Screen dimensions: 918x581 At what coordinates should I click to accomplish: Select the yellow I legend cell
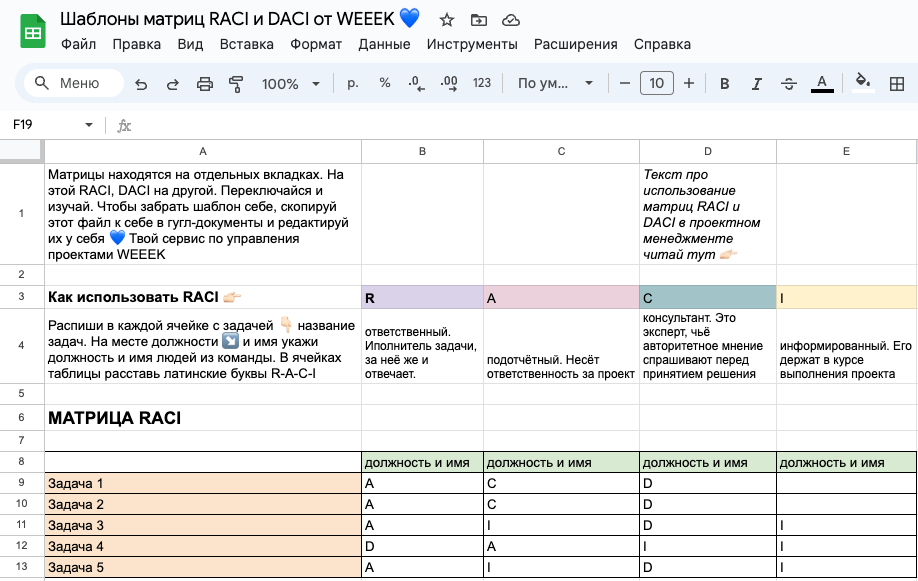coord(847,298)
